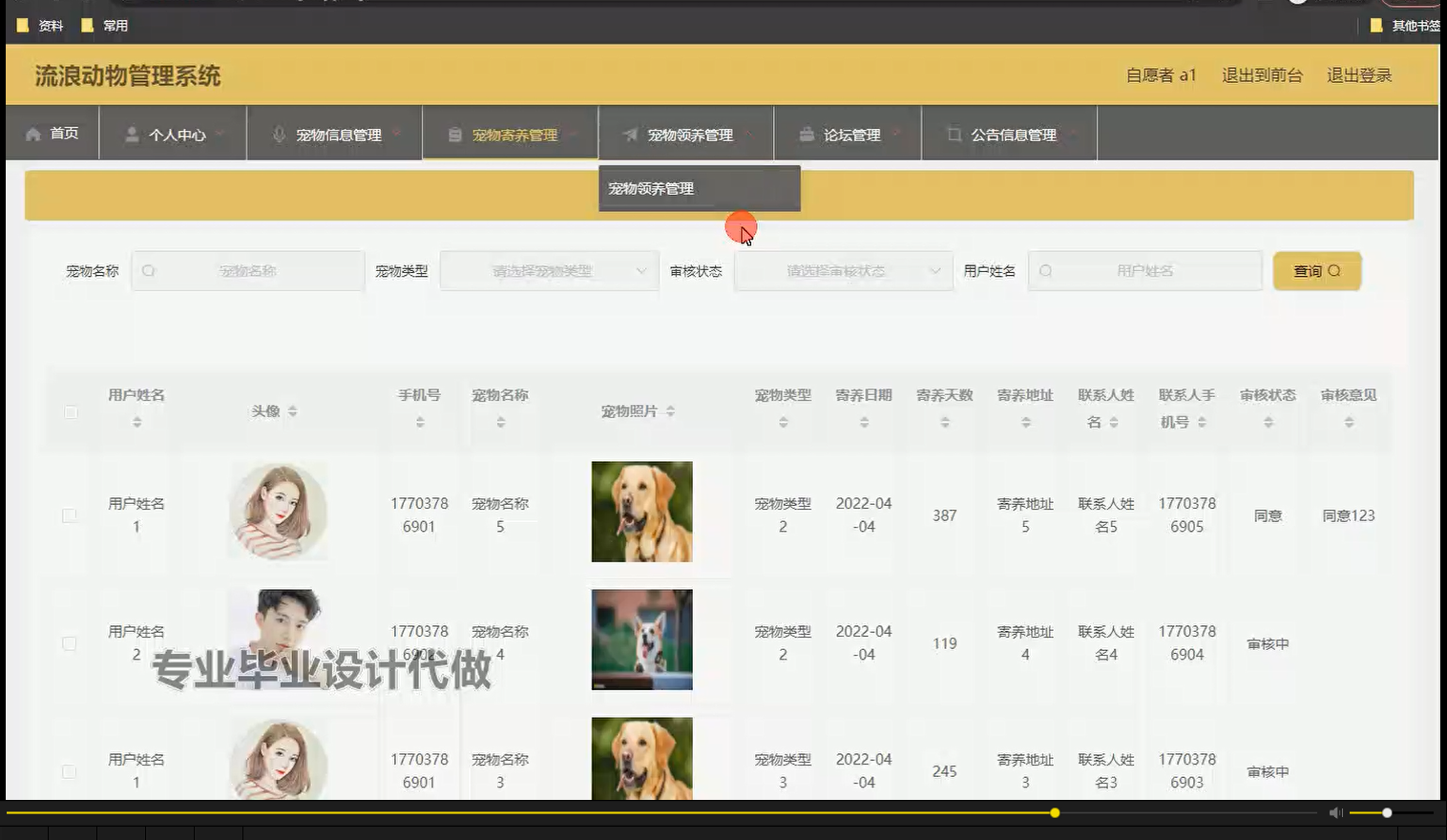Tick the select-all checkbox in table header

coord(69,410)
